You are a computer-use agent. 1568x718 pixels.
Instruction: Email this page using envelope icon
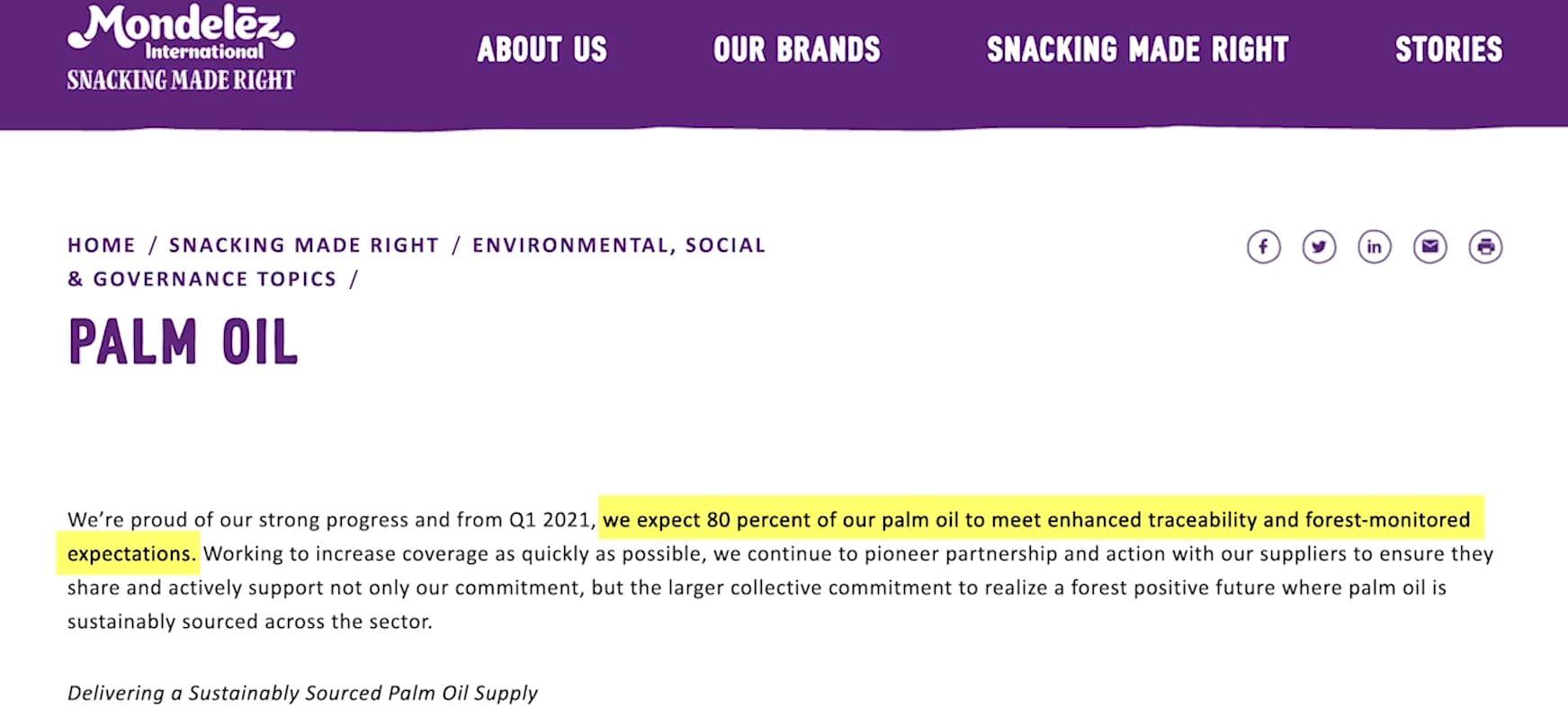(x=1430, y=247)
